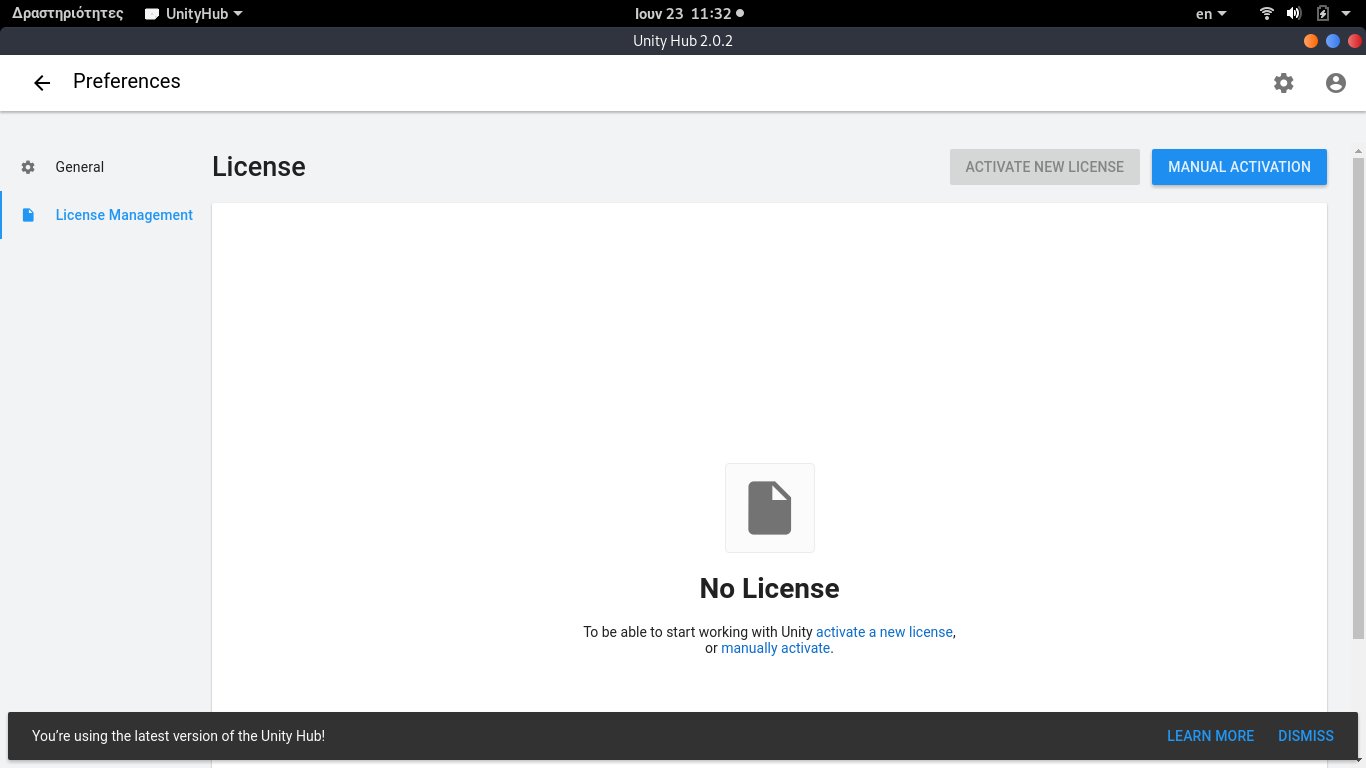Follow the 'manually activate' link

click(x=775, y=648)
